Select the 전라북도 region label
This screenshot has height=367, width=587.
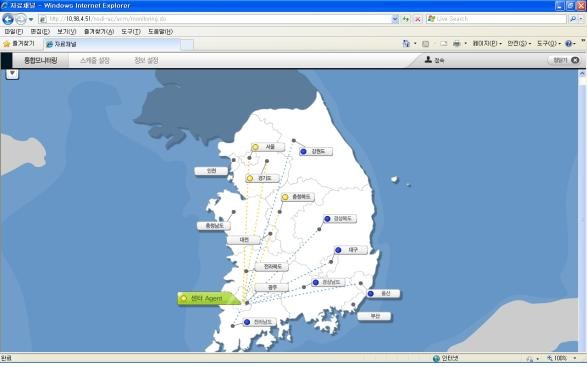(272, 267)
